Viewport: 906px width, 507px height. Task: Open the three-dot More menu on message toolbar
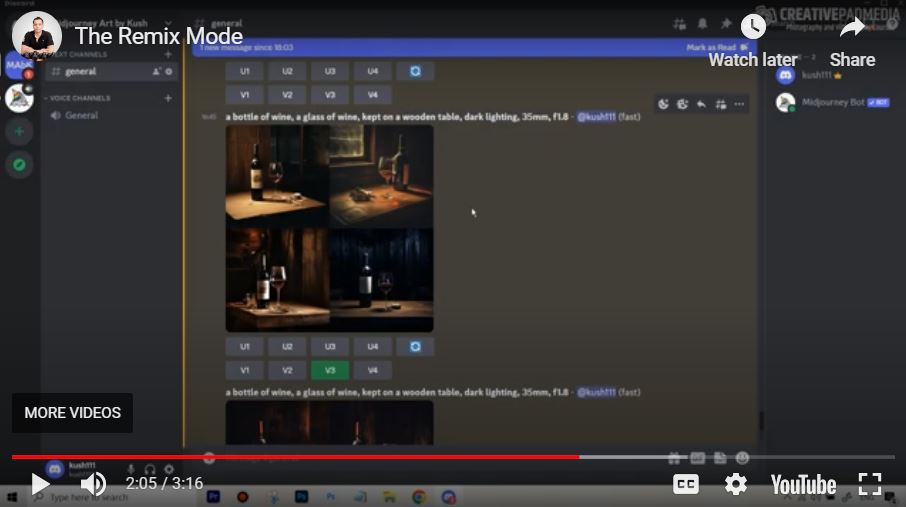click(x=739, y=104)
